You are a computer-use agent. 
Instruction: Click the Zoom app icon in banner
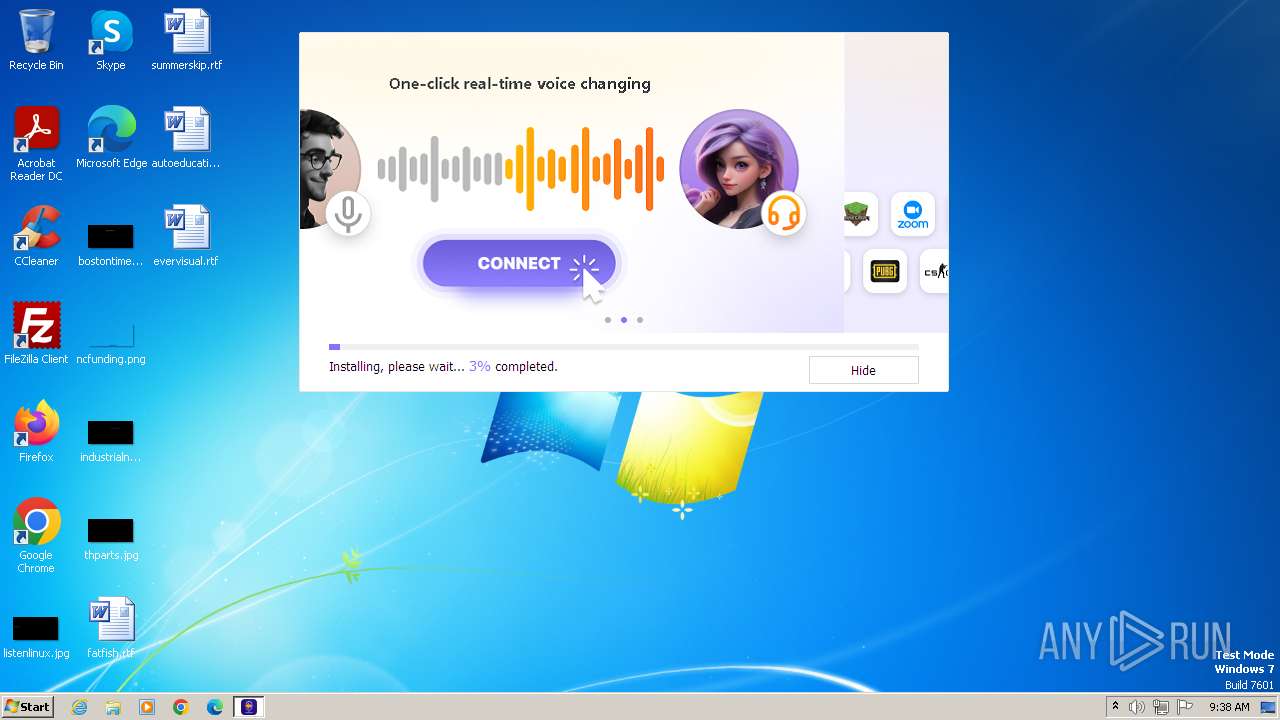(912, 214)
